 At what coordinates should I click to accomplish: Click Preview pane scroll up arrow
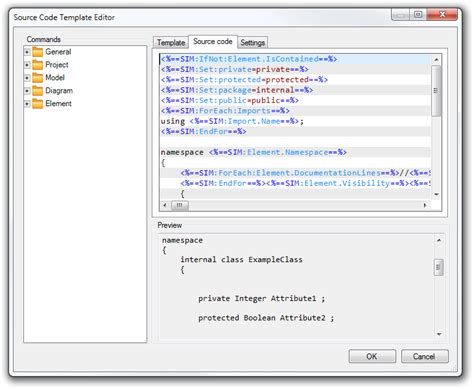tap(439, 240)
